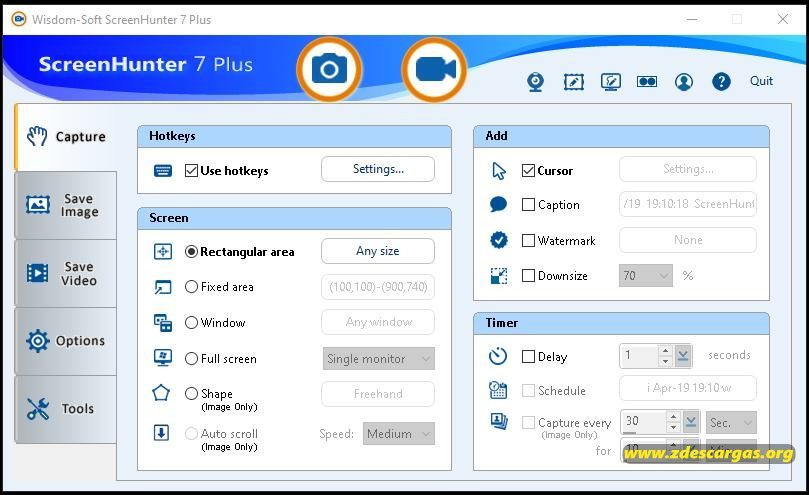Click the Any window button
This screenshot has width=809, height=495.
click(378, 322)
